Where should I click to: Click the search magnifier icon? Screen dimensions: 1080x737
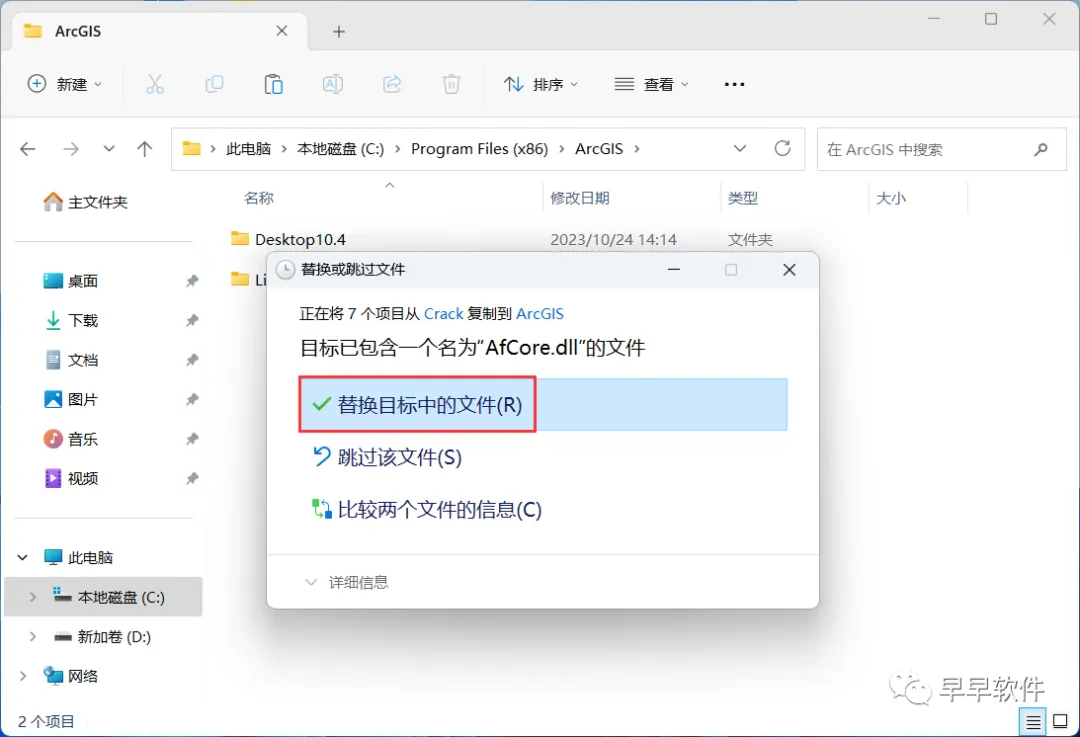pos(1041,149)
